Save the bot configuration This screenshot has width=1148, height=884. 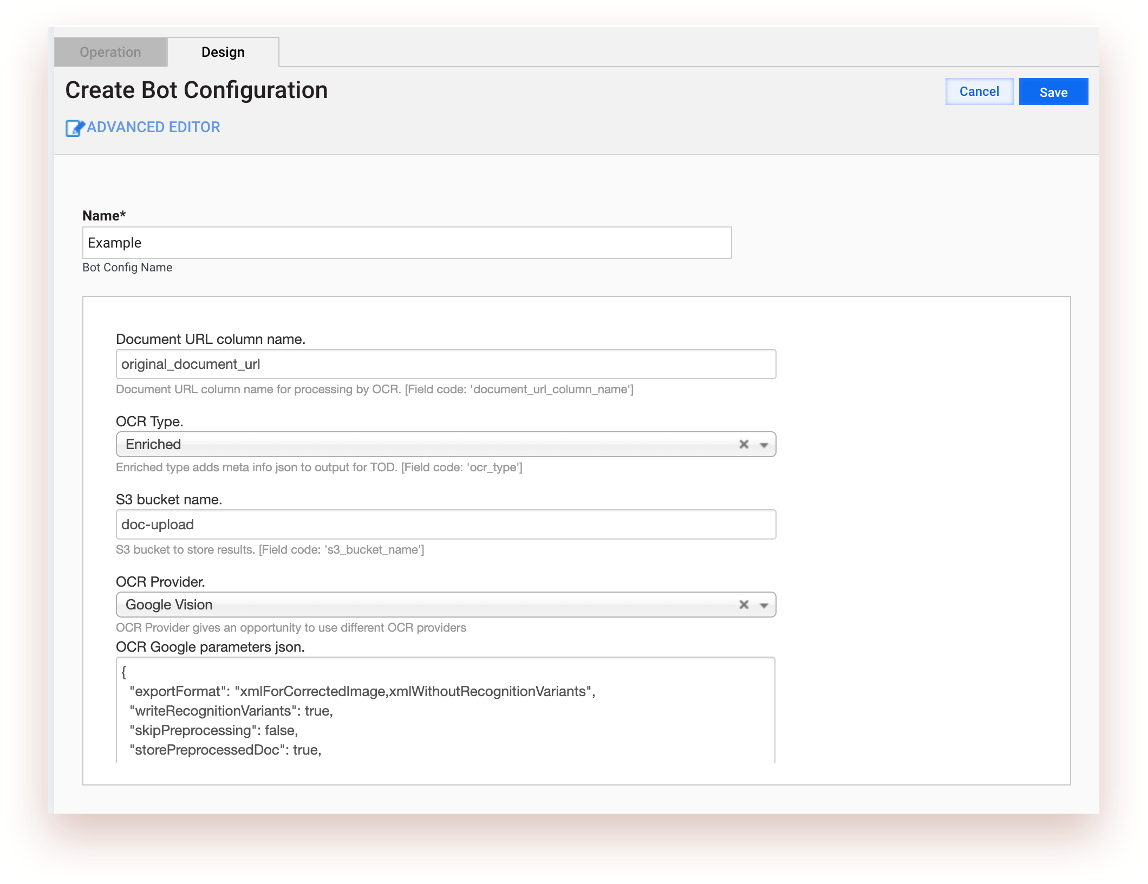[x=1054, y=92]
